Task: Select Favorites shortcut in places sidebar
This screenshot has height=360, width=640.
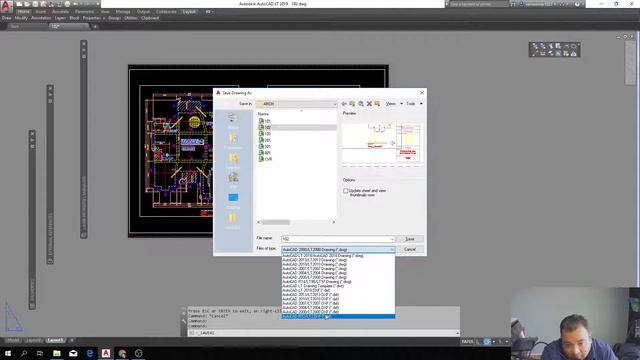Action: coord(233,160)
